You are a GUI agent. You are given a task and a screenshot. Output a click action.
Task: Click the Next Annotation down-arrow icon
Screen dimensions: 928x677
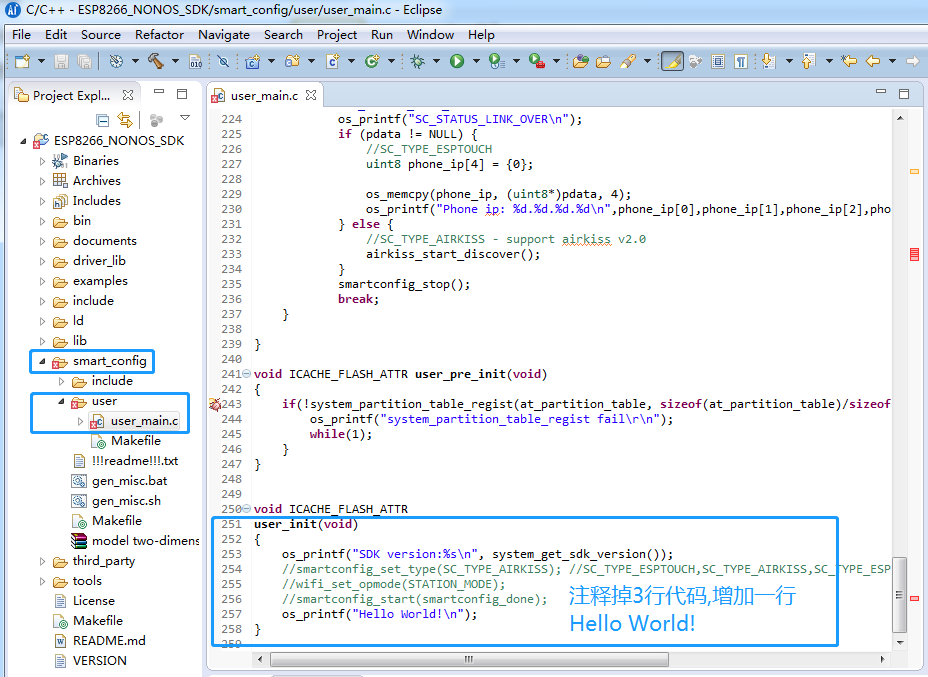[768, 61]
